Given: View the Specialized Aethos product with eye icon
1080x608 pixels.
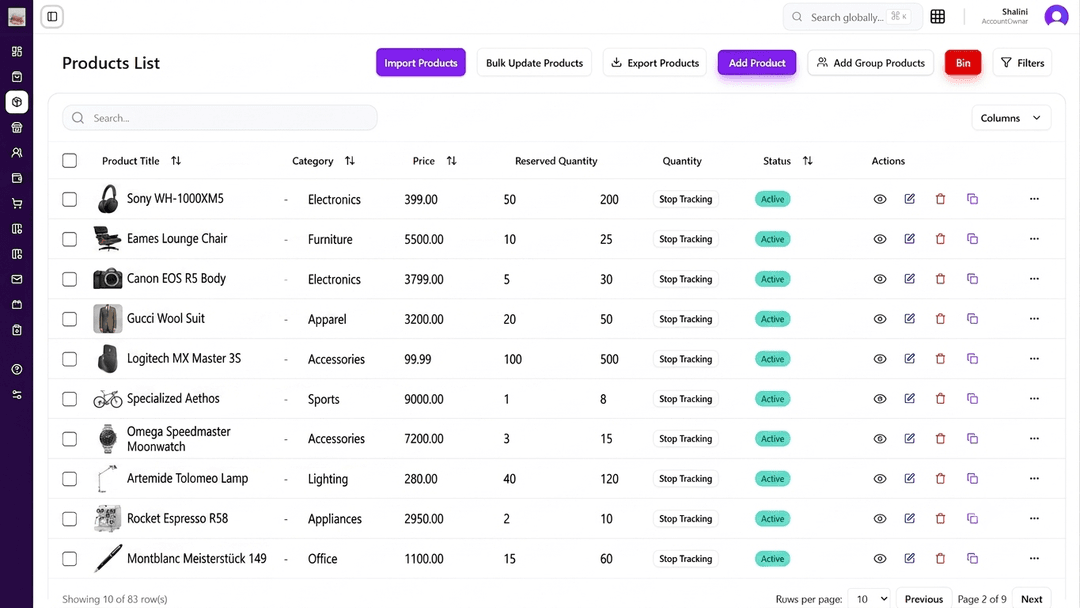Looking at the screenshot, I should pyautogui.click(x=880, y=399).
